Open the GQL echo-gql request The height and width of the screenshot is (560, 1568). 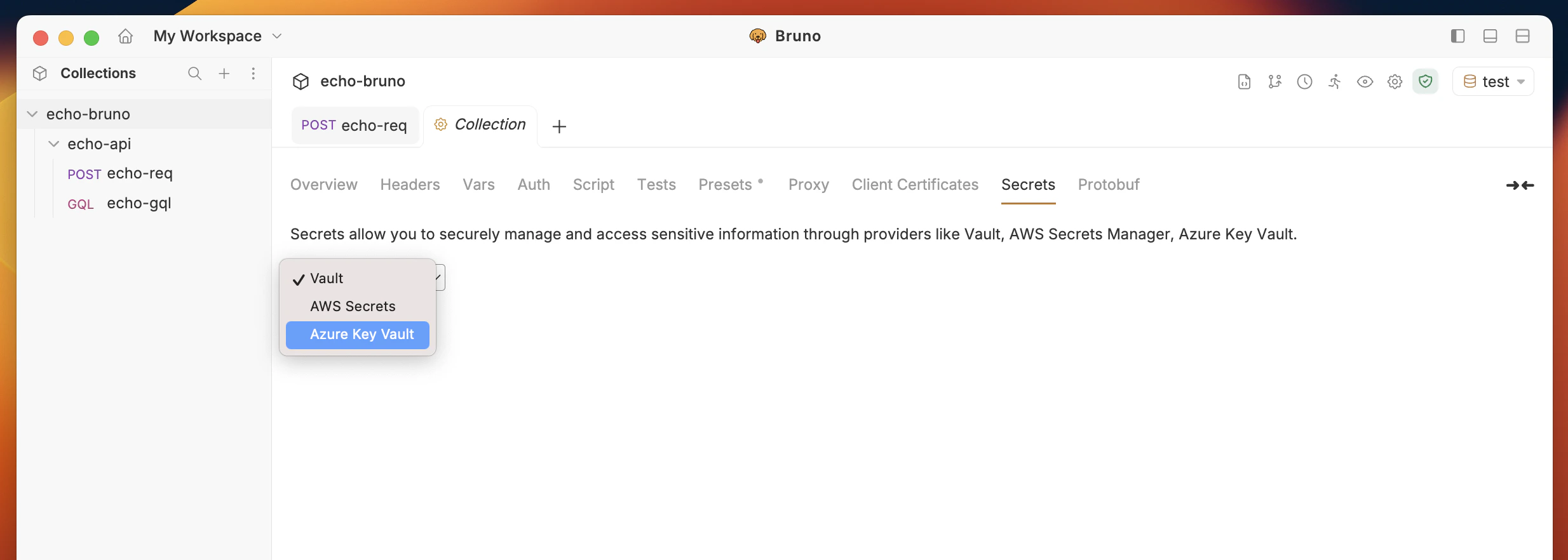click(119, 203)
